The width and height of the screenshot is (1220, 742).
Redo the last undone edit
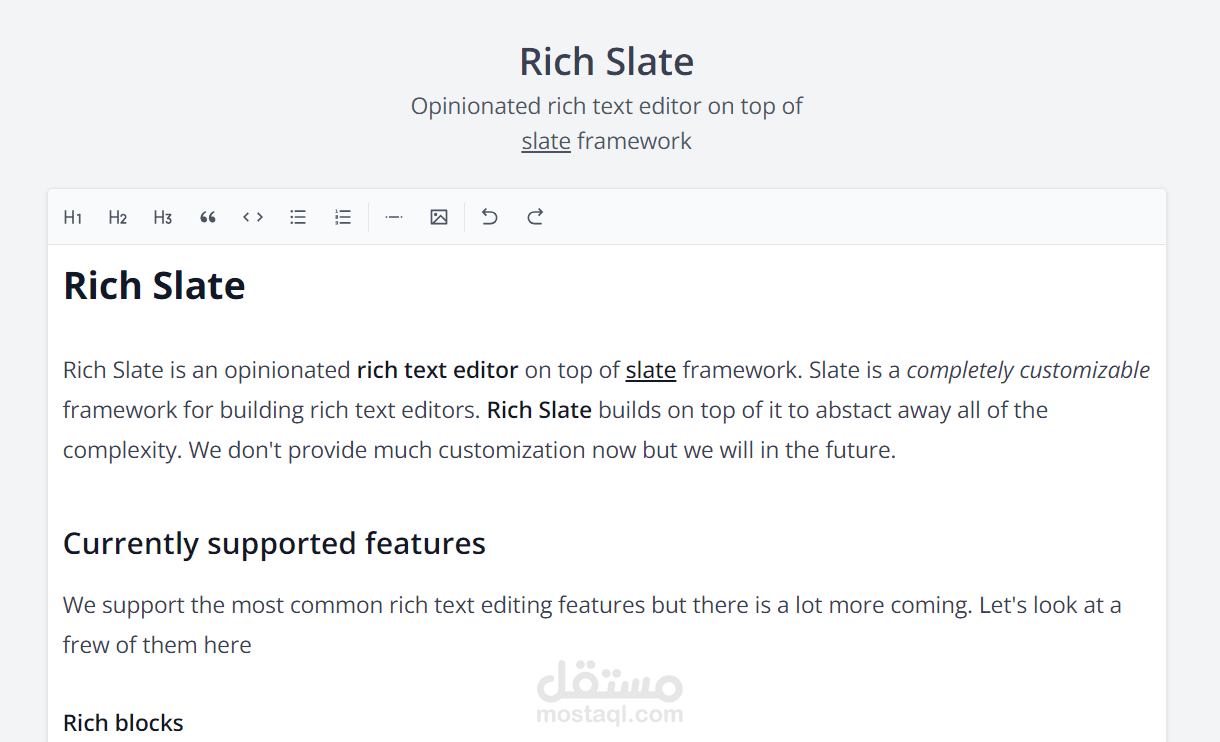(x=535, y=217)
